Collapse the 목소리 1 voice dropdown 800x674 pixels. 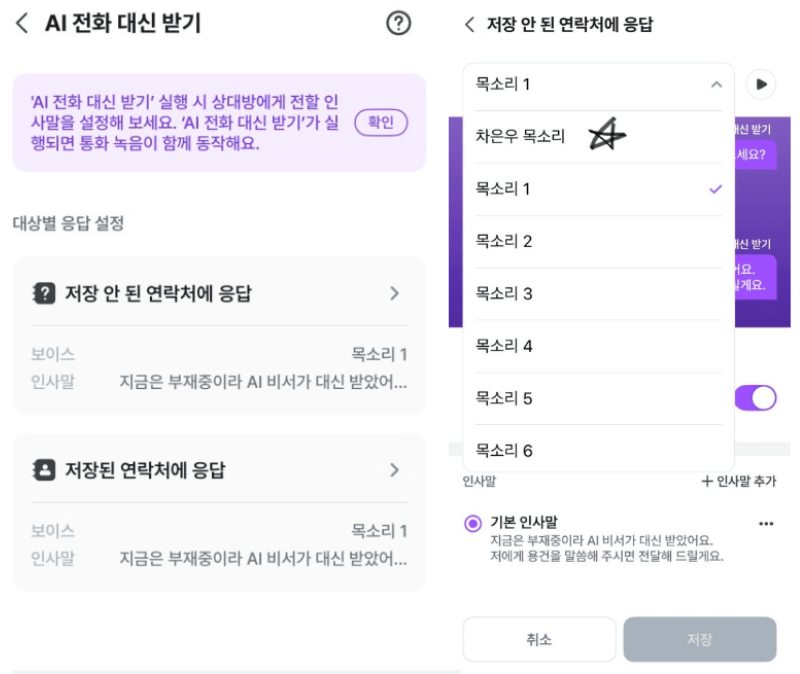(716, 85)
